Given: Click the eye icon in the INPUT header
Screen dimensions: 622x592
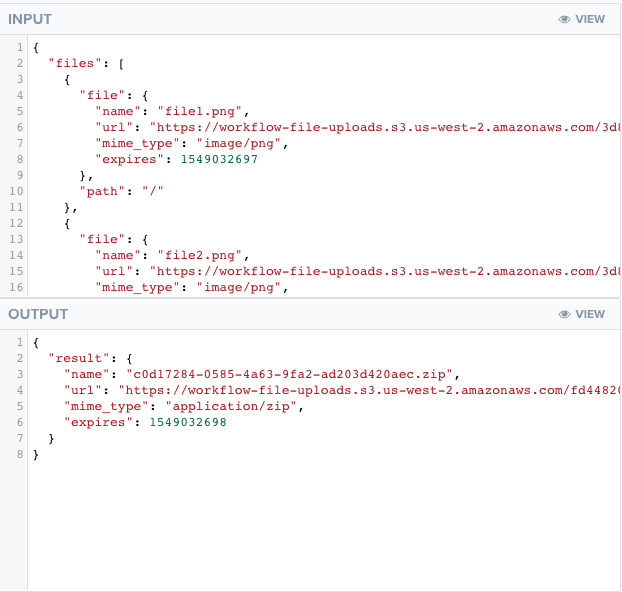Looking at the screenshot, I should click(564, 19).
